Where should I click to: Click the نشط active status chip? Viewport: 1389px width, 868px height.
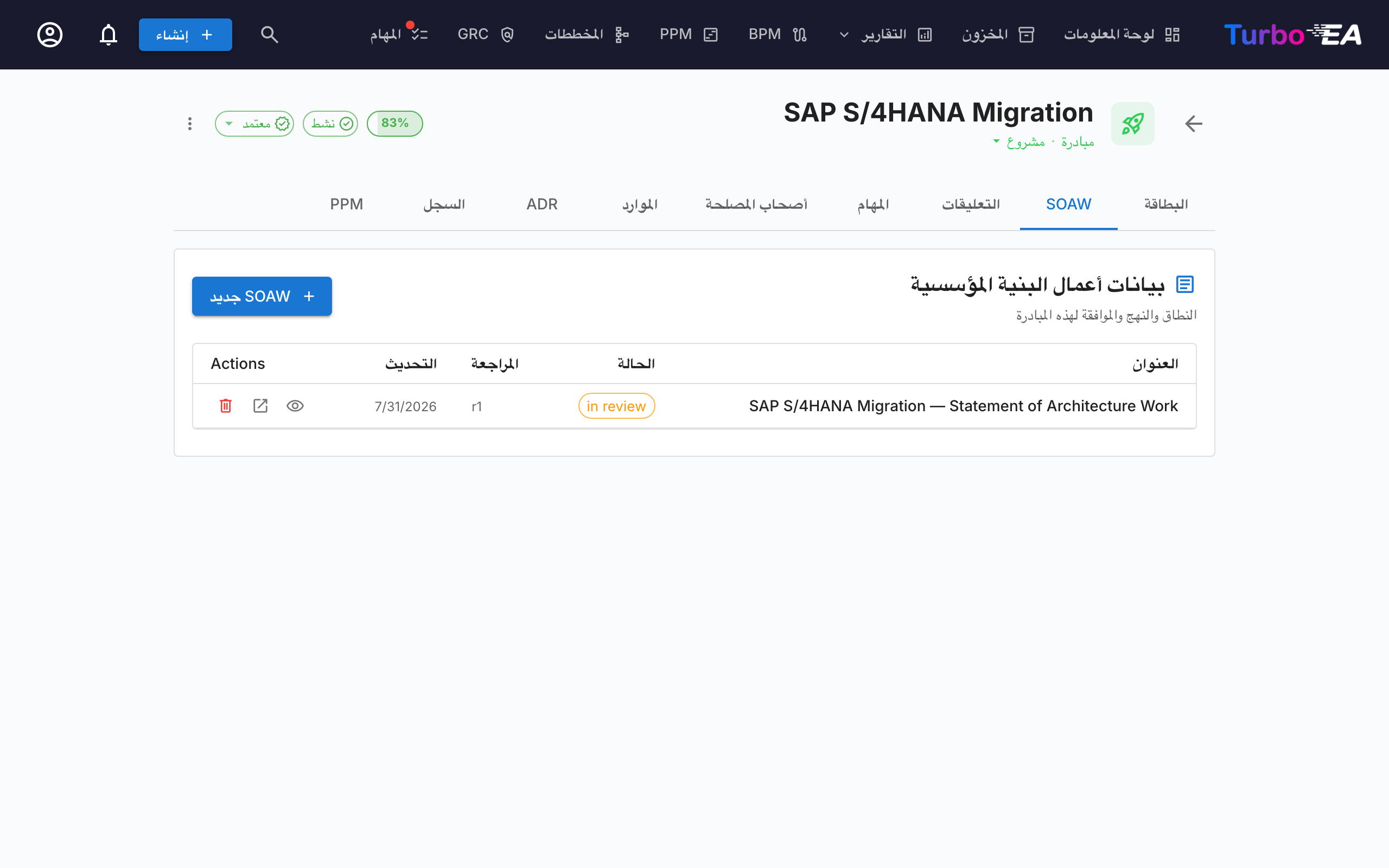point(330,124)
